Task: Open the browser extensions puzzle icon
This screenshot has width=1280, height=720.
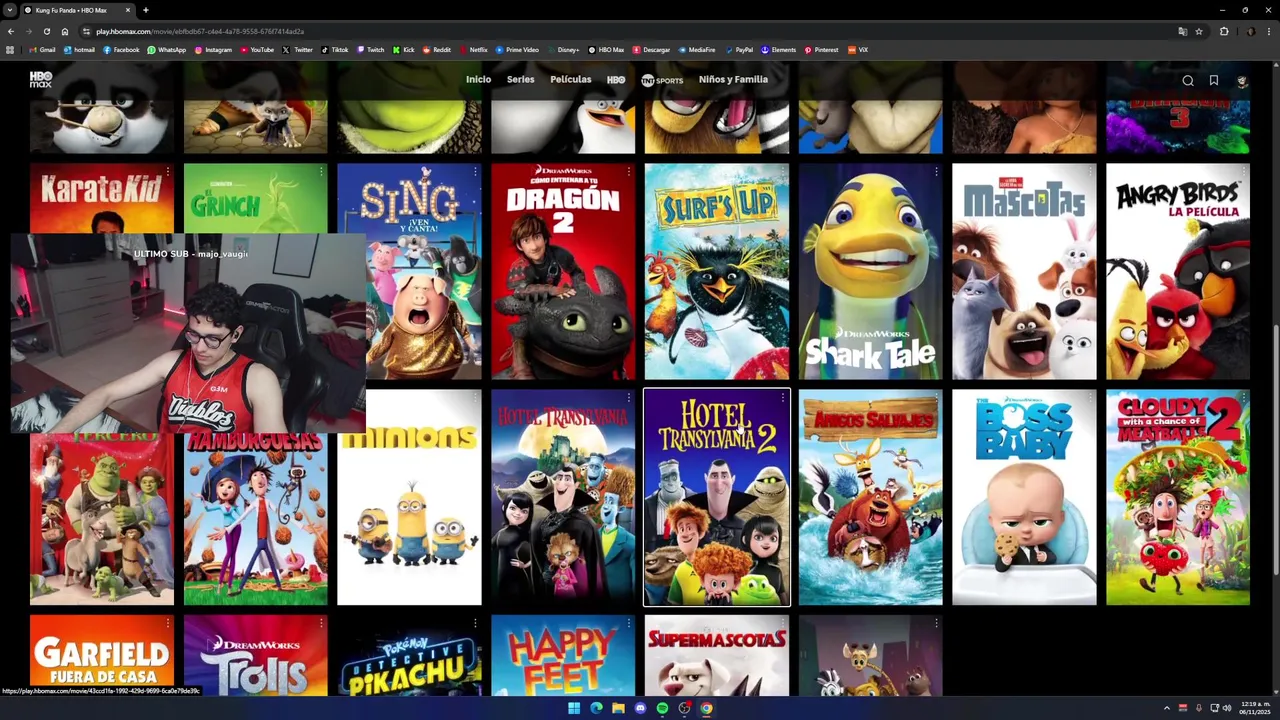Action: [x=1224, y=31]
